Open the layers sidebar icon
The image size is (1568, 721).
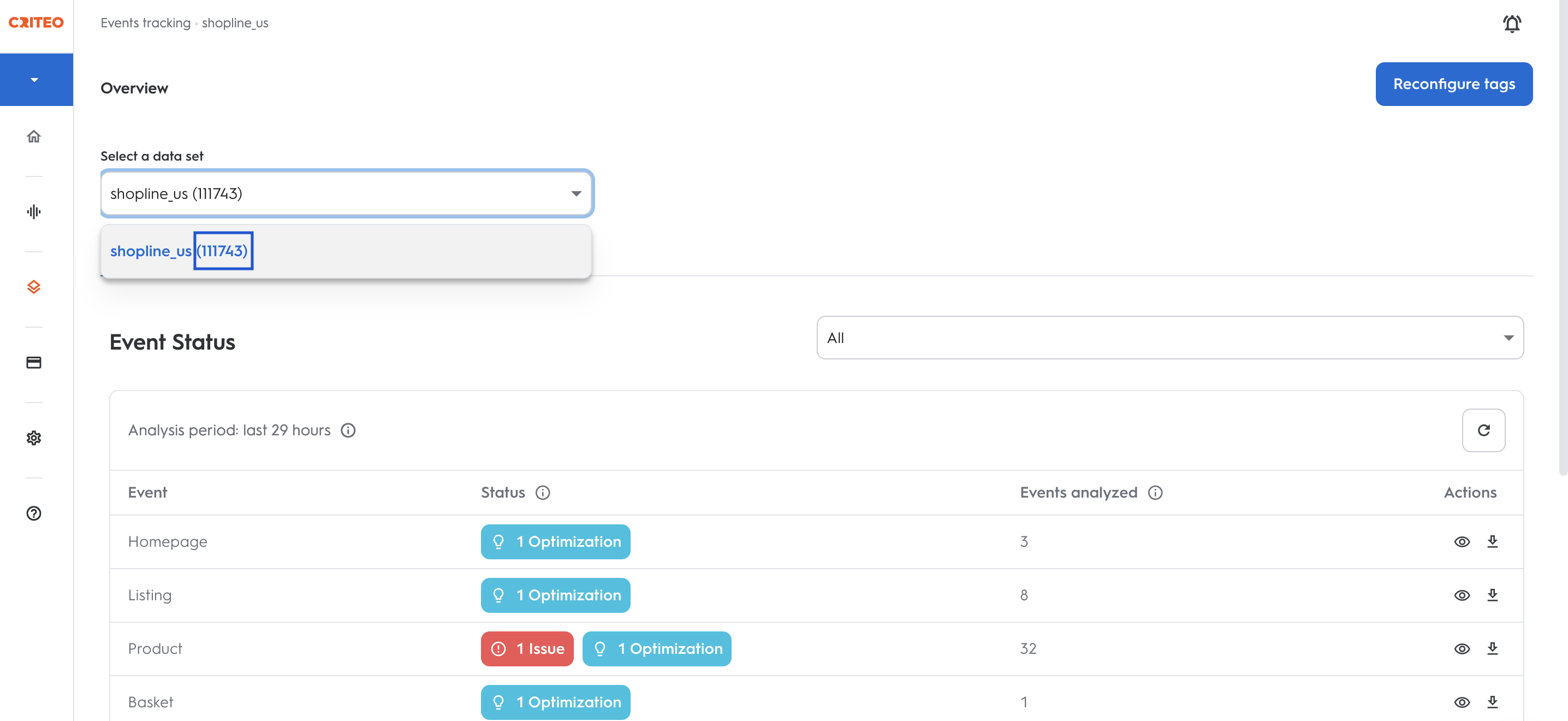pos(33,287)
